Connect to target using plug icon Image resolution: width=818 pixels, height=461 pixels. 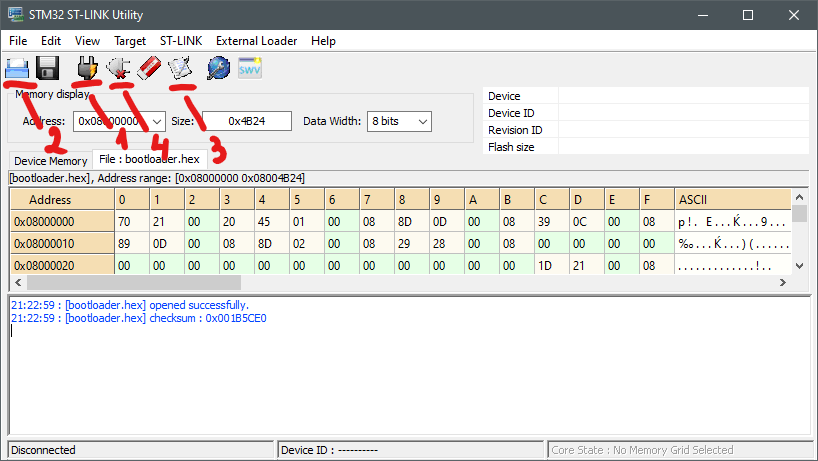point(88,68)
